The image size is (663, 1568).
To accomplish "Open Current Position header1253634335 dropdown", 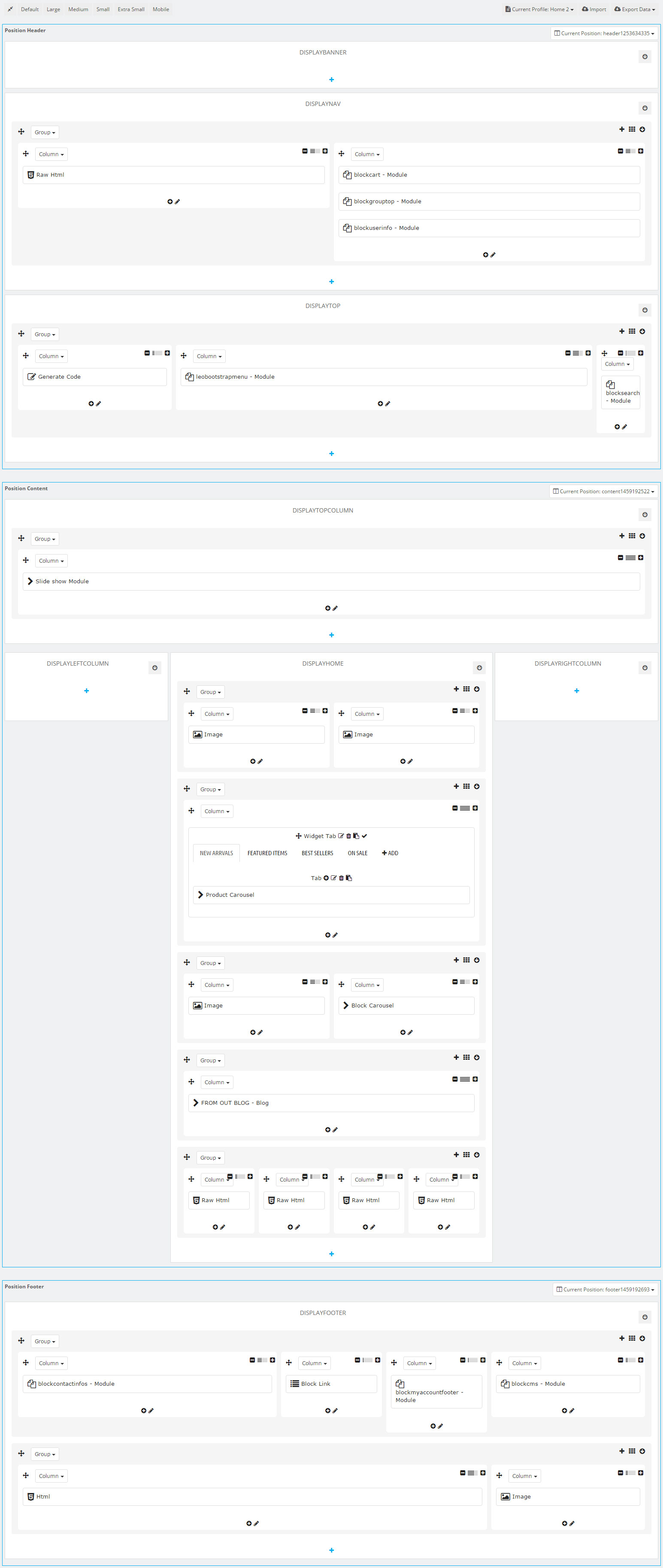I will tap(604, 33).
